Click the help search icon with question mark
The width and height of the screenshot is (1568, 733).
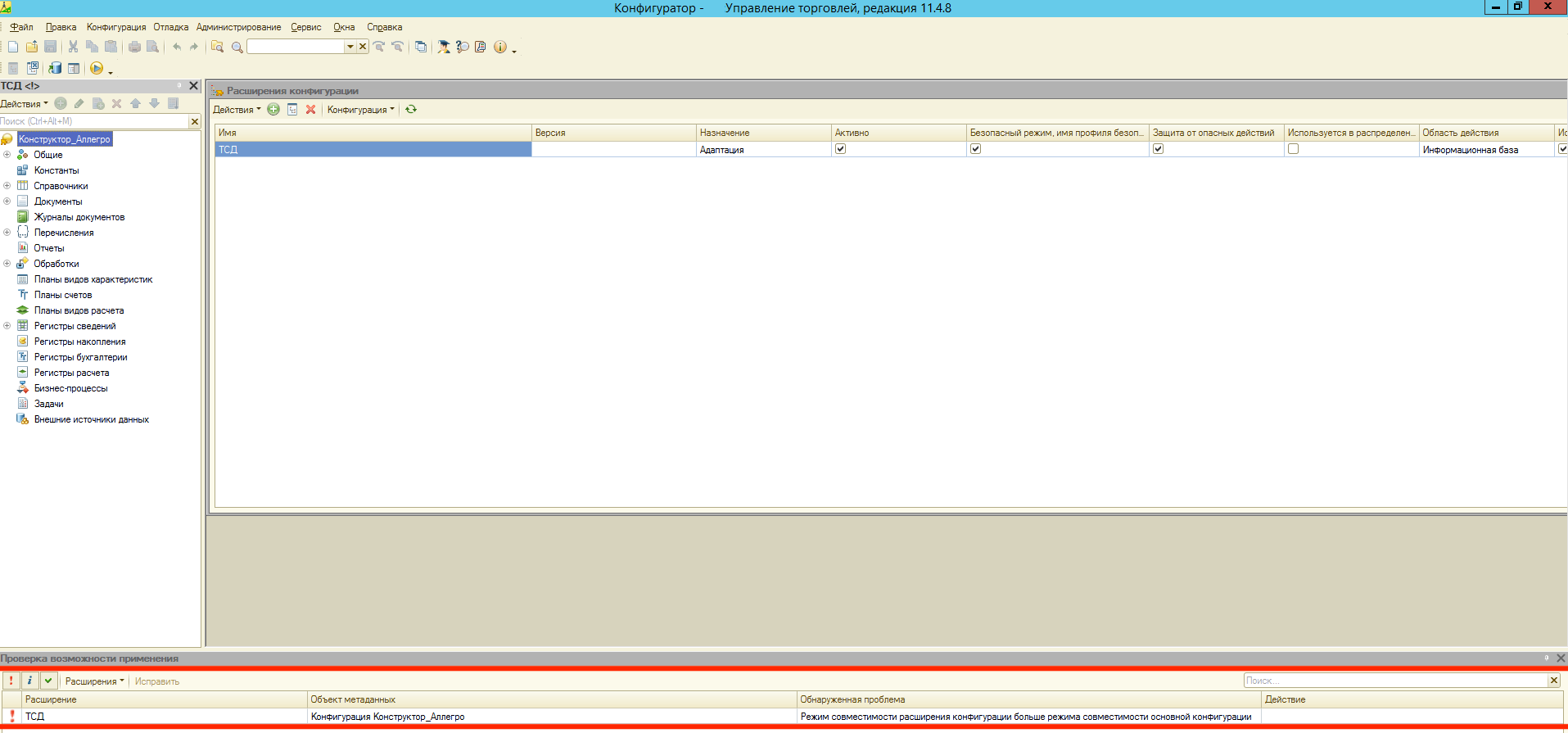click(x=463, y=47)
